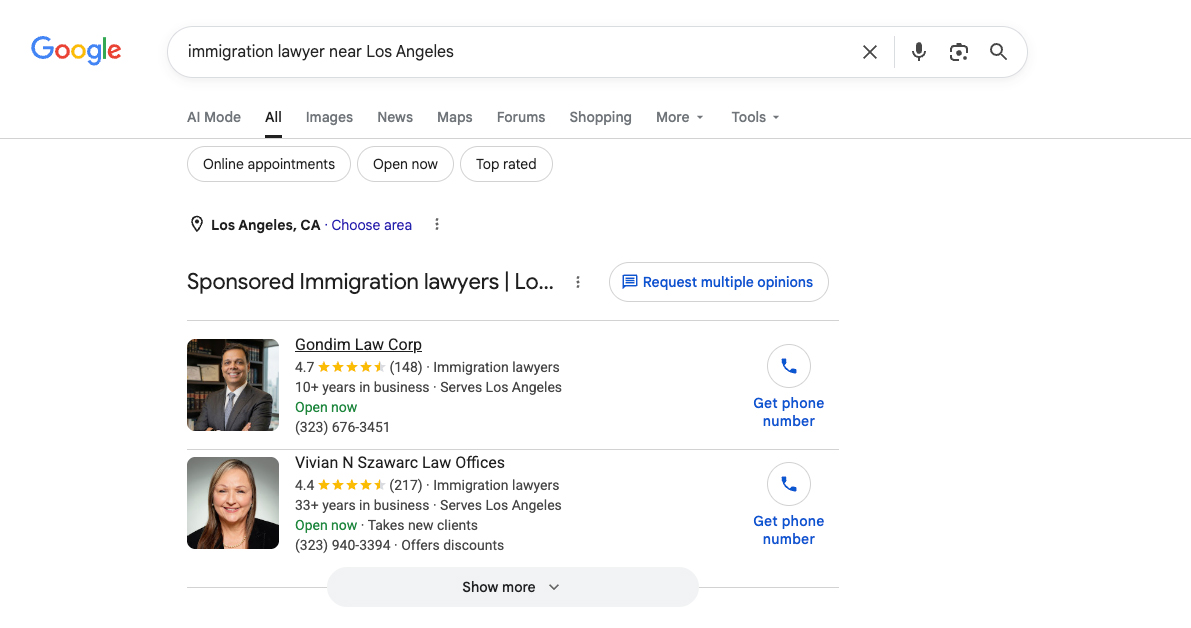
Task: Click phone number (323) 940-3394
Action: point(343,545)
